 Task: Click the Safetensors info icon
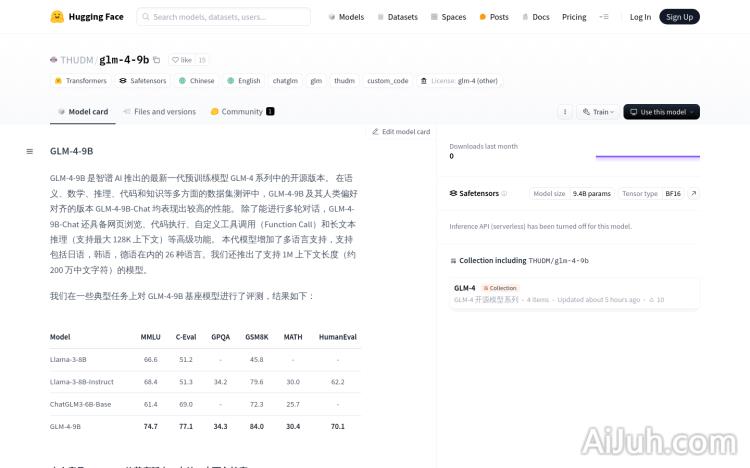pos(504,193)
